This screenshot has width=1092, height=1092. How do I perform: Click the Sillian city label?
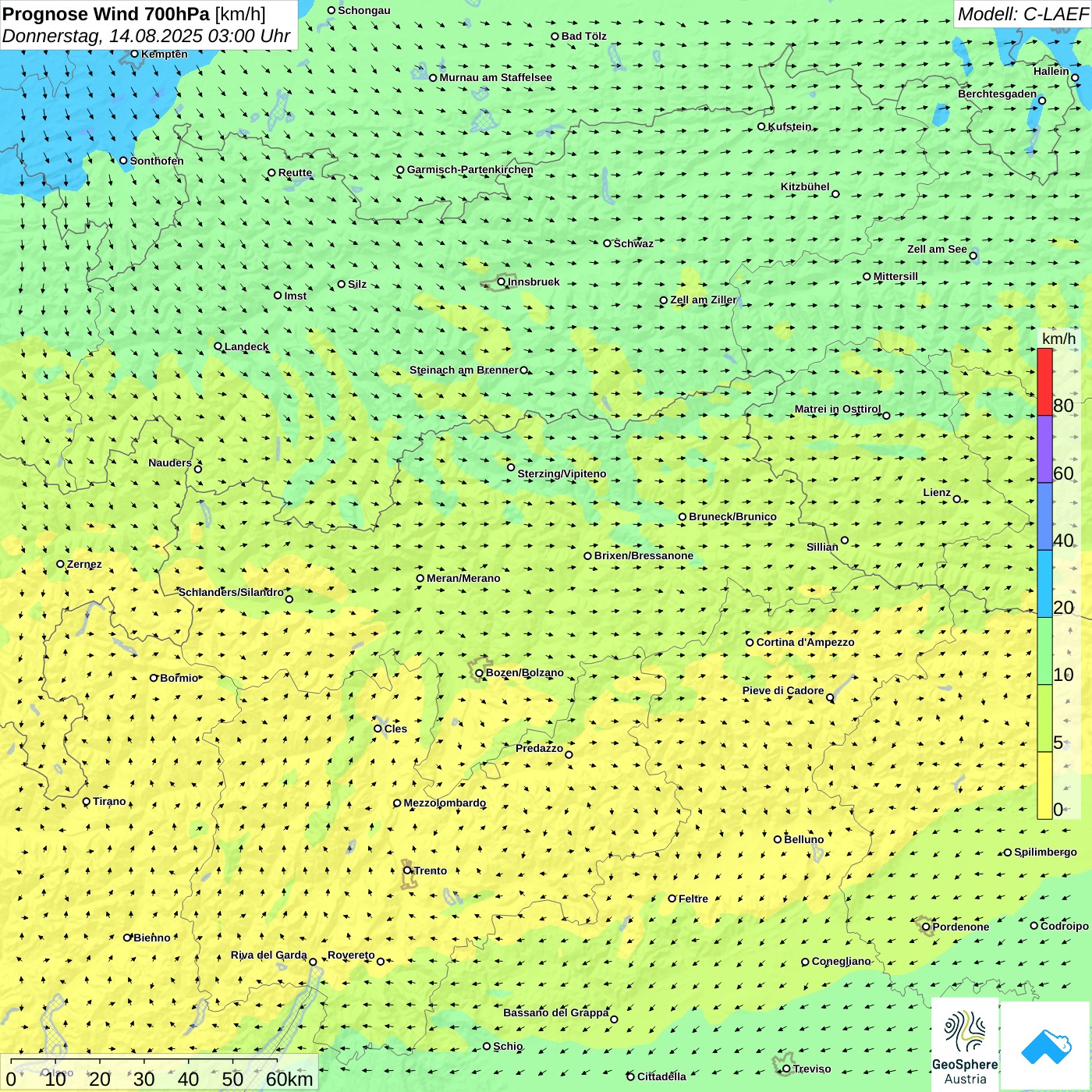pos(822,547)
